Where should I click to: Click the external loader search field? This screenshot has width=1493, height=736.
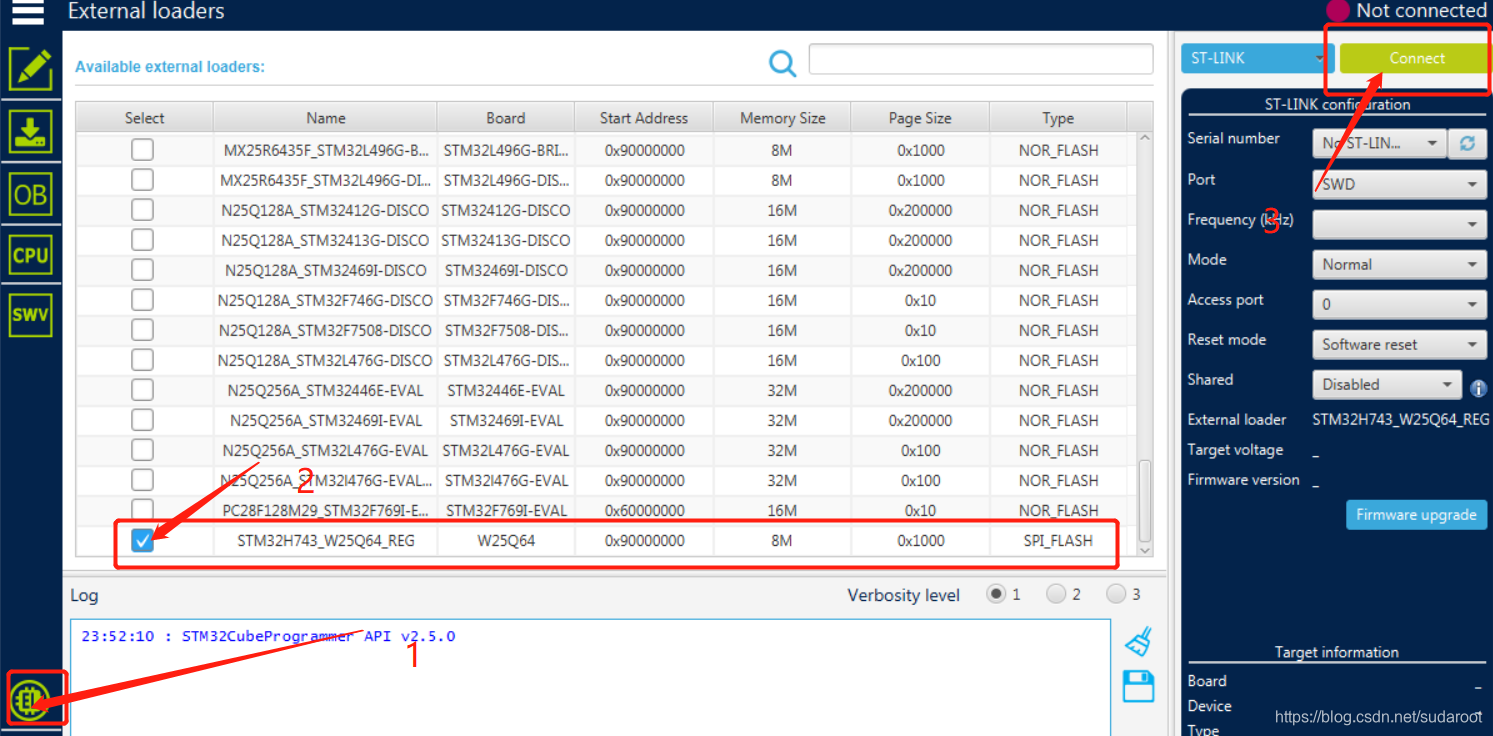(x=981, y=59)
